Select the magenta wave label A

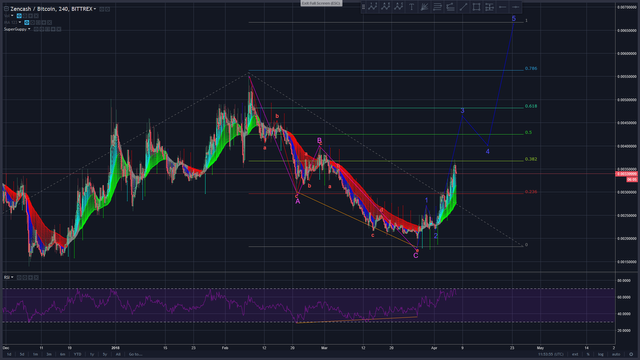[x=298, y=201]
